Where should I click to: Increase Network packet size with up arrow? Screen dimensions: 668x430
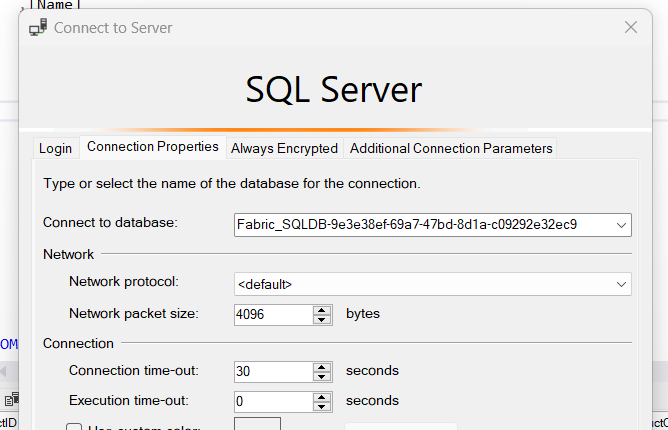click(x=322, y=310)
